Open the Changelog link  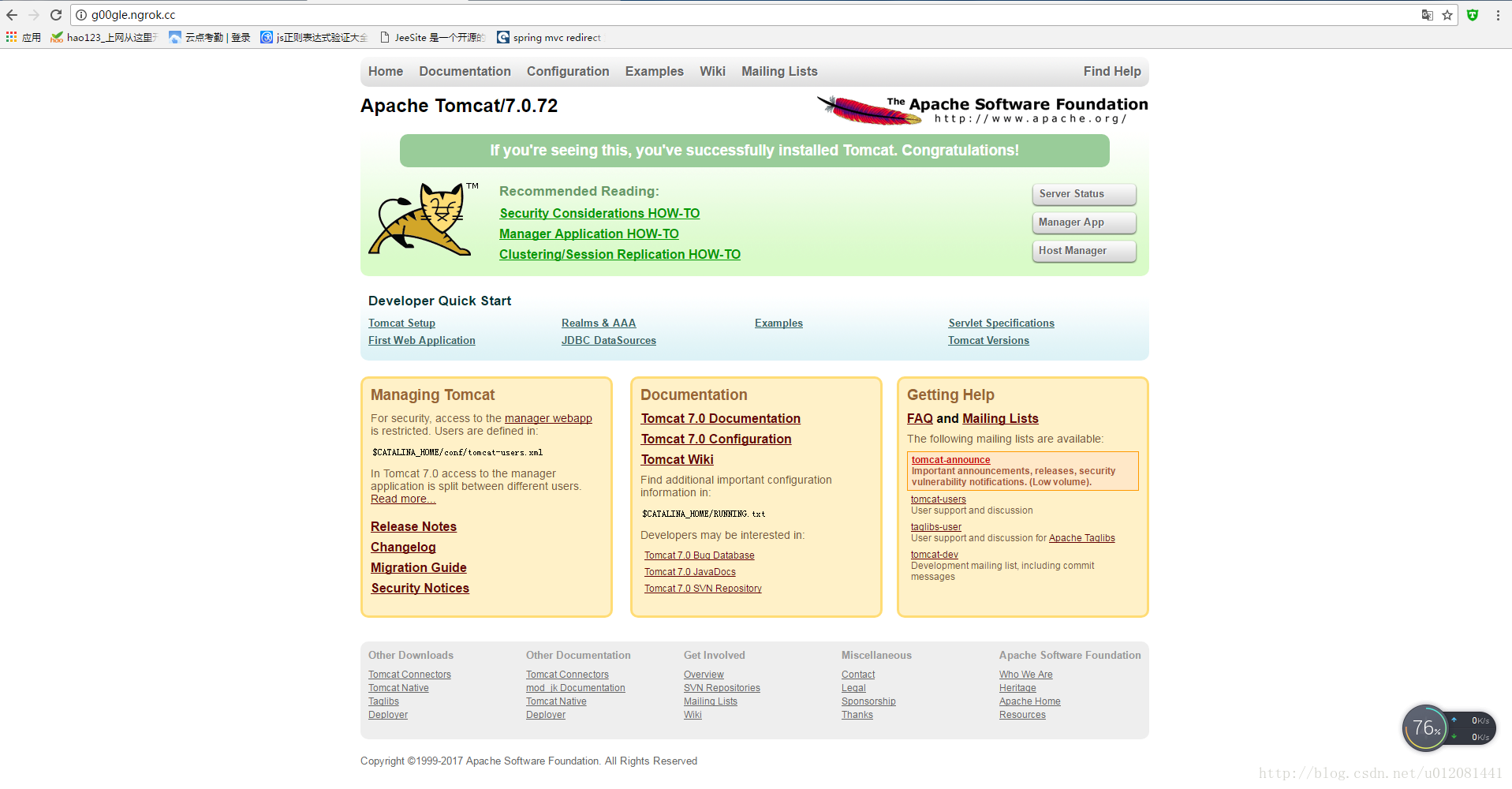tap(403, 547)
